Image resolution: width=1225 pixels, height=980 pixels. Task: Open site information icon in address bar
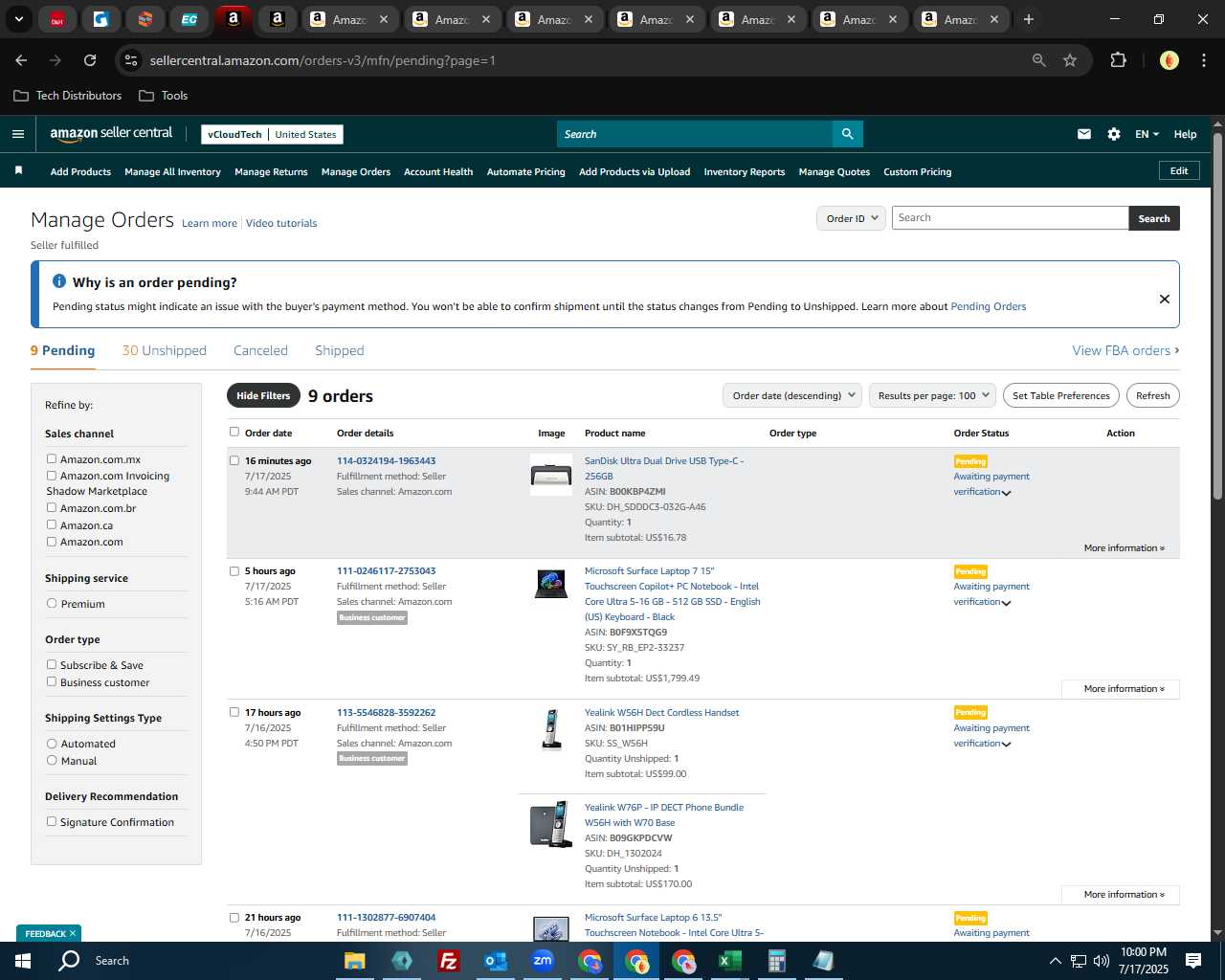131,60
